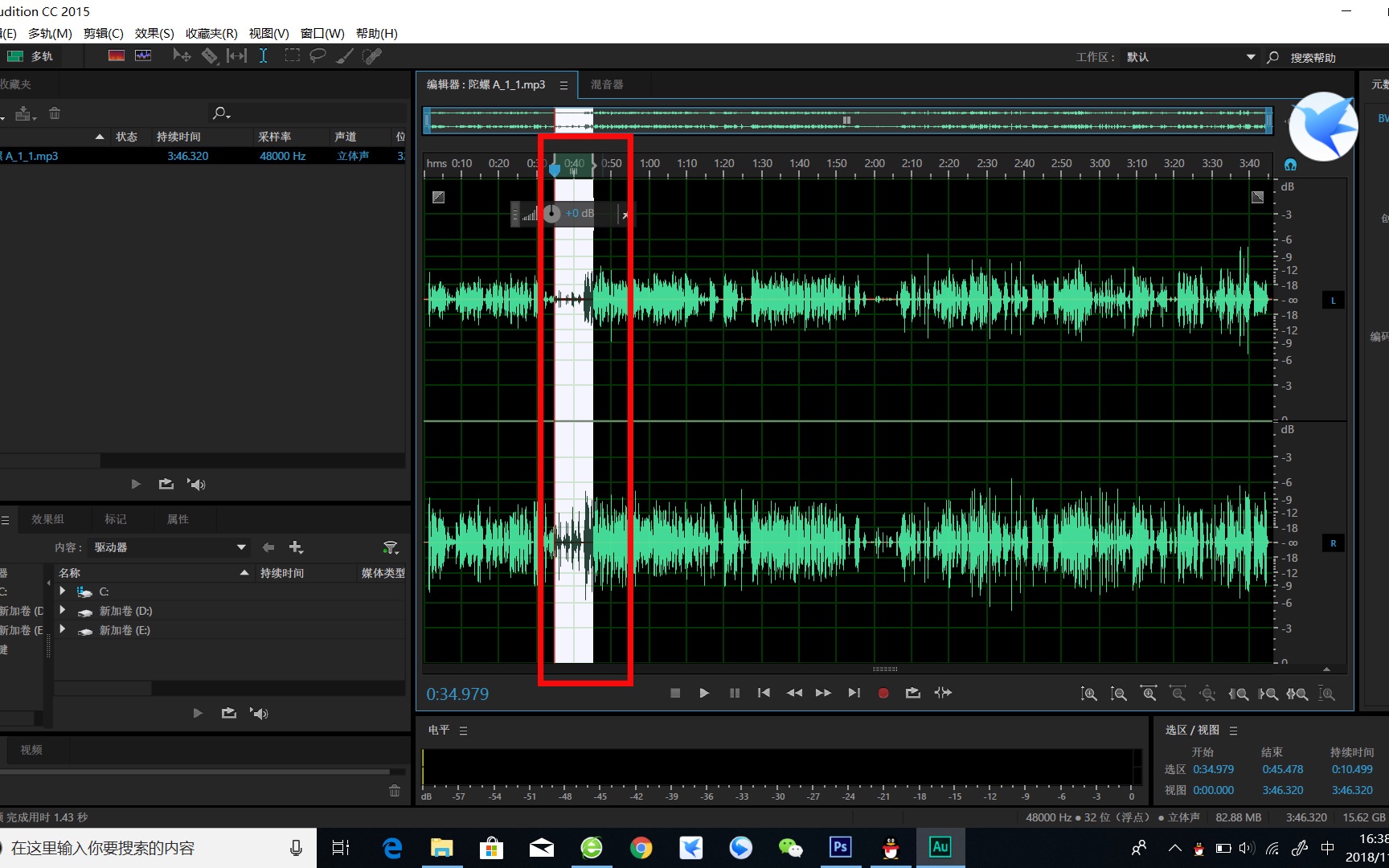Toggle right channel R enable button

click(1333, 543)
